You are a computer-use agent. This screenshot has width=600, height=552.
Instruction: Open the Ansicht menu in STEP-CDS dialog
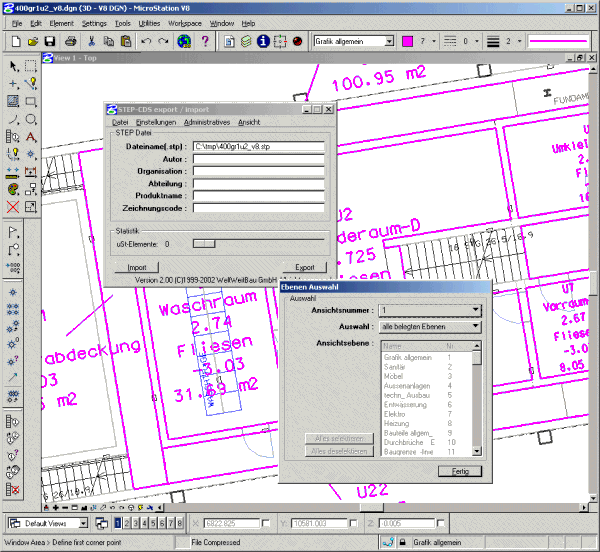pos(249,122)
